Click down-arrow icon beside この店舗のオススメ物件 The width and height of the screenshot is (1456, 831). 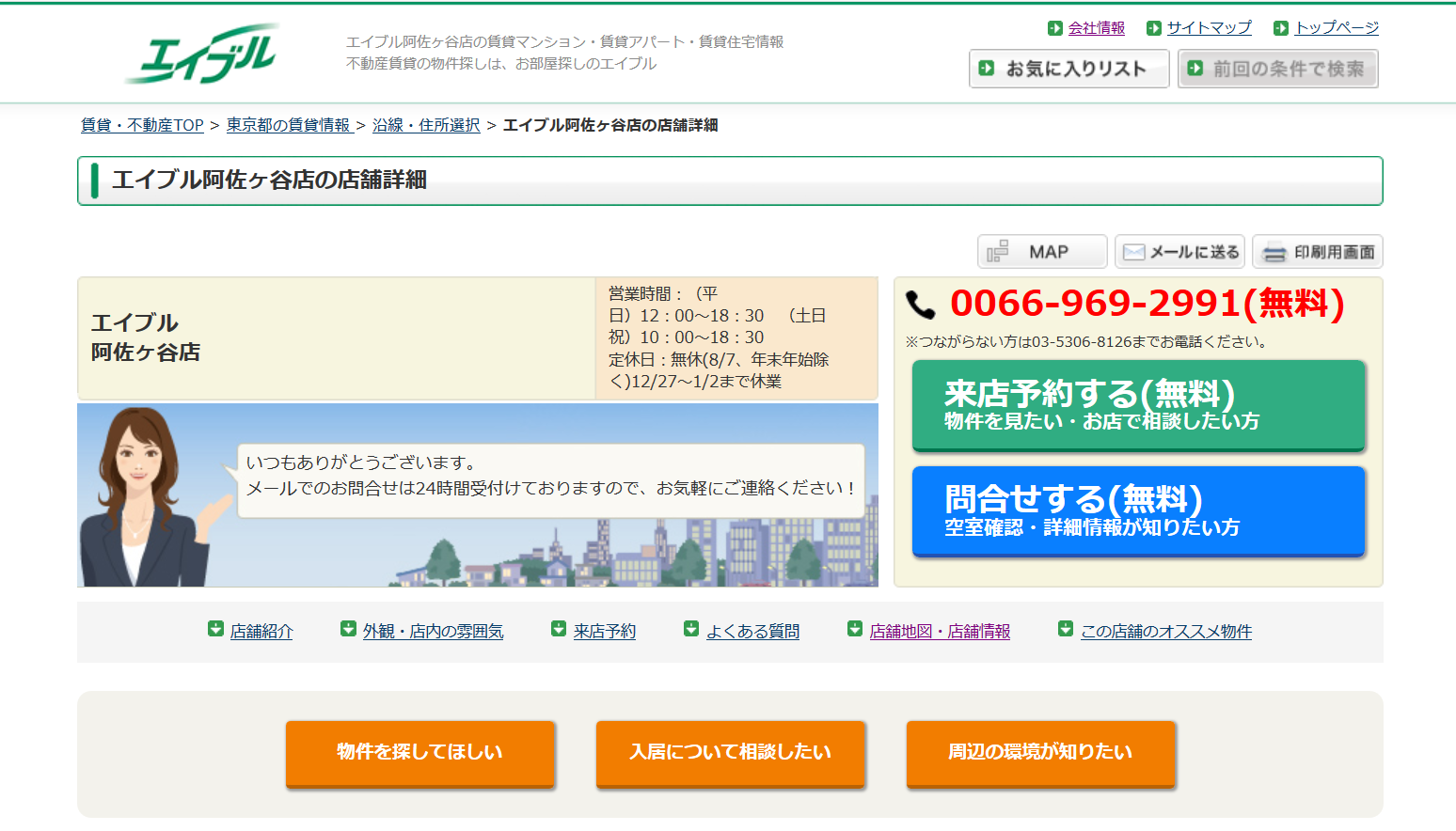click(x=1066, y=629)
